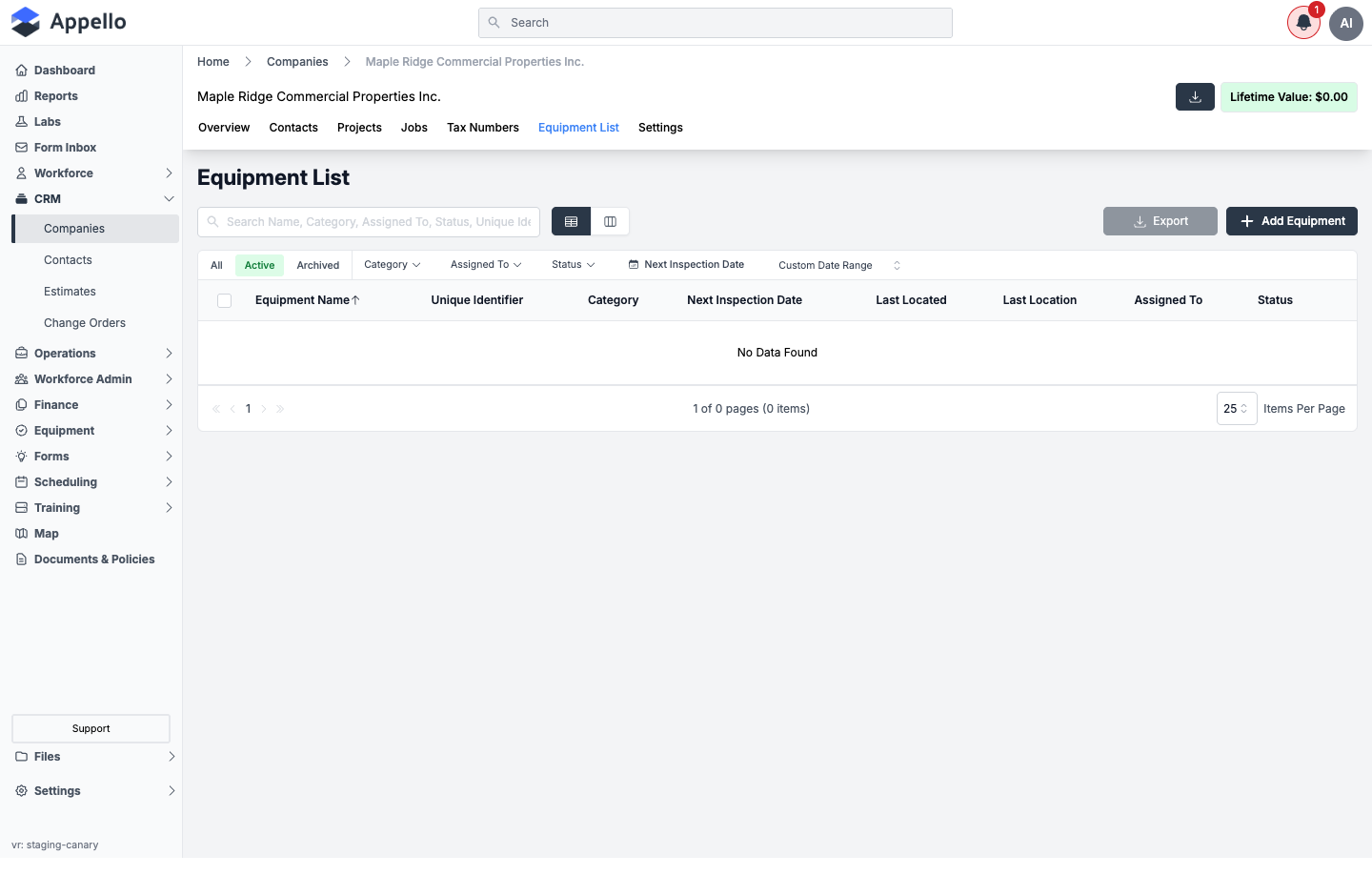Click the Equipment checkmark icon
Image resolution: width=1372 pixels, height=875 pixels.
pyautogui.click(x=21, y=431)
